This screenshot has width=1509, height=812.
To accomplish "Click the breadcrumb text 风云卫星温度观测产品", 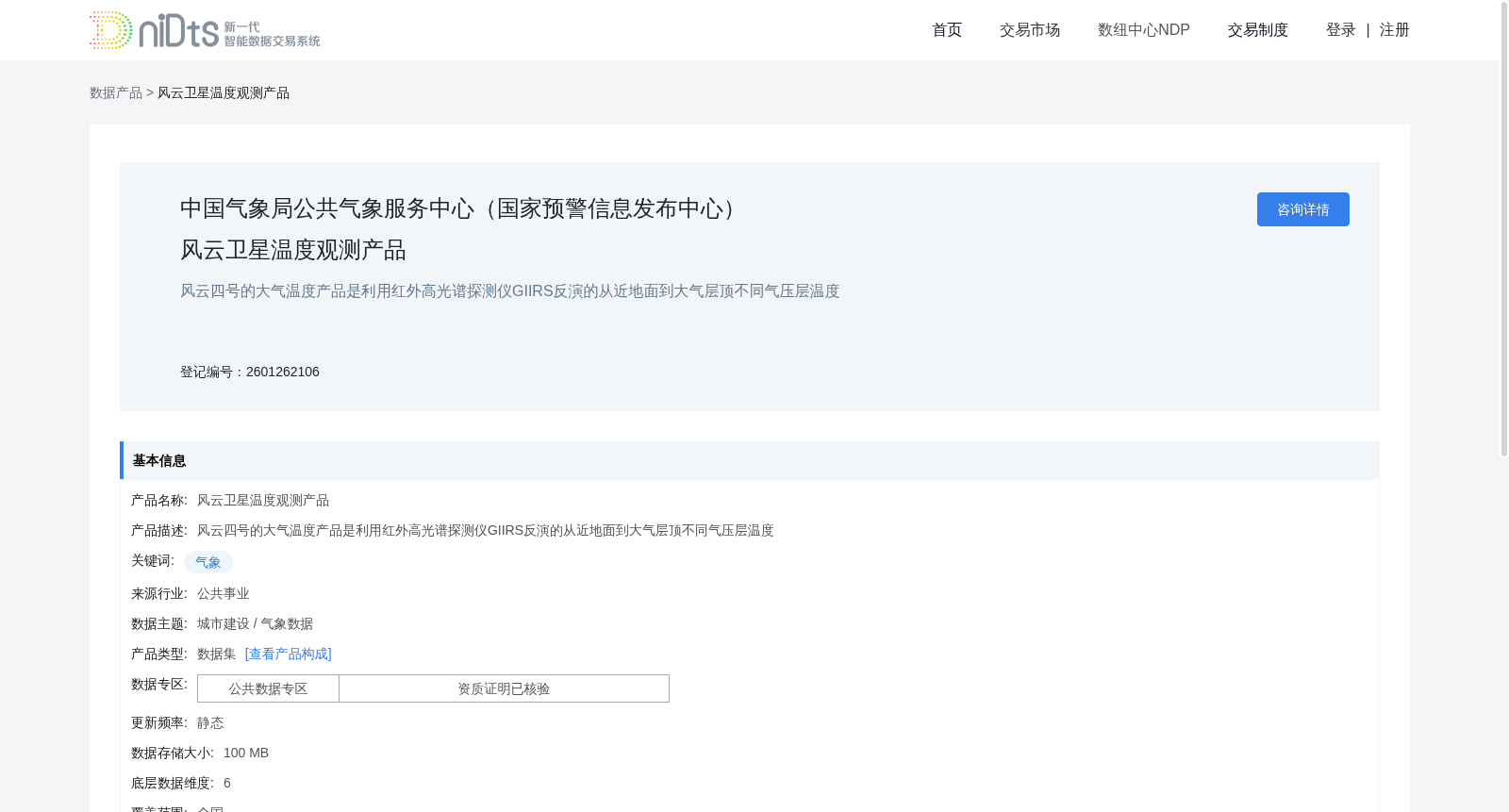I will [x=224, y=92].
